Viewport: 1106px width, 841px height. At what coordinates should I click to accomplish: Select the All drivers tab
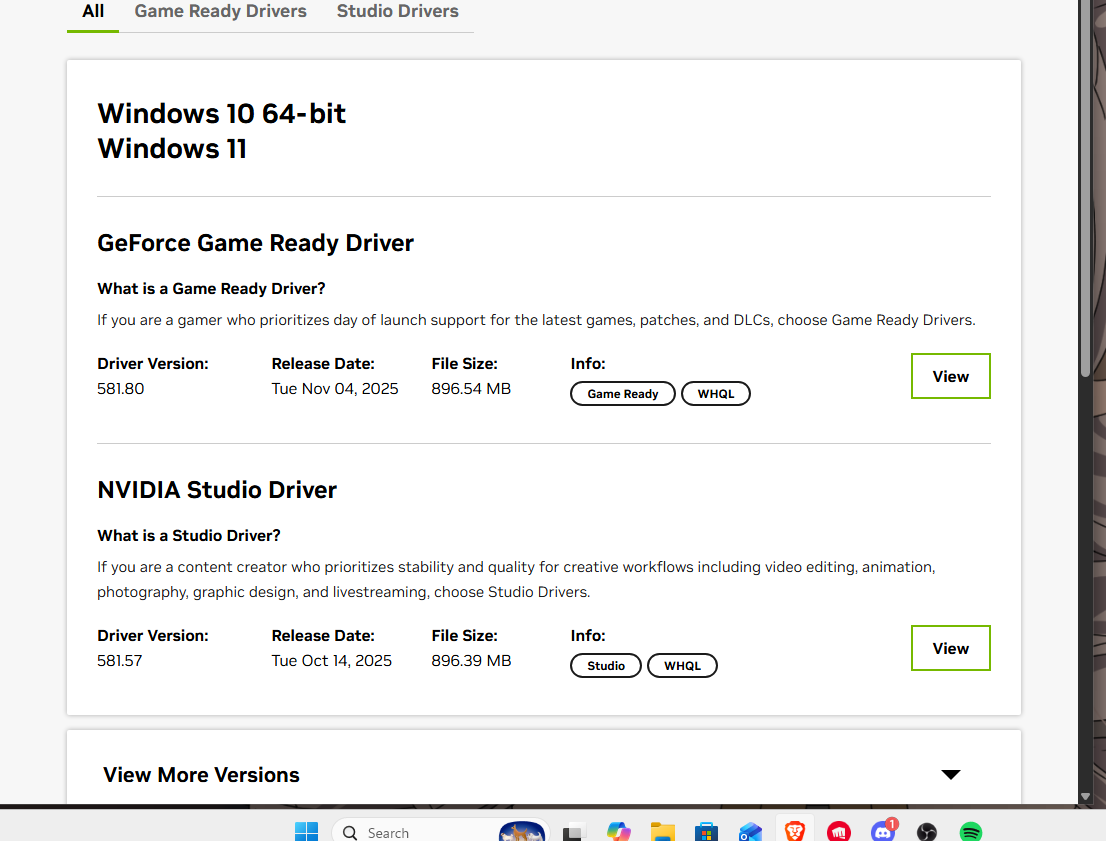(92, 12)
